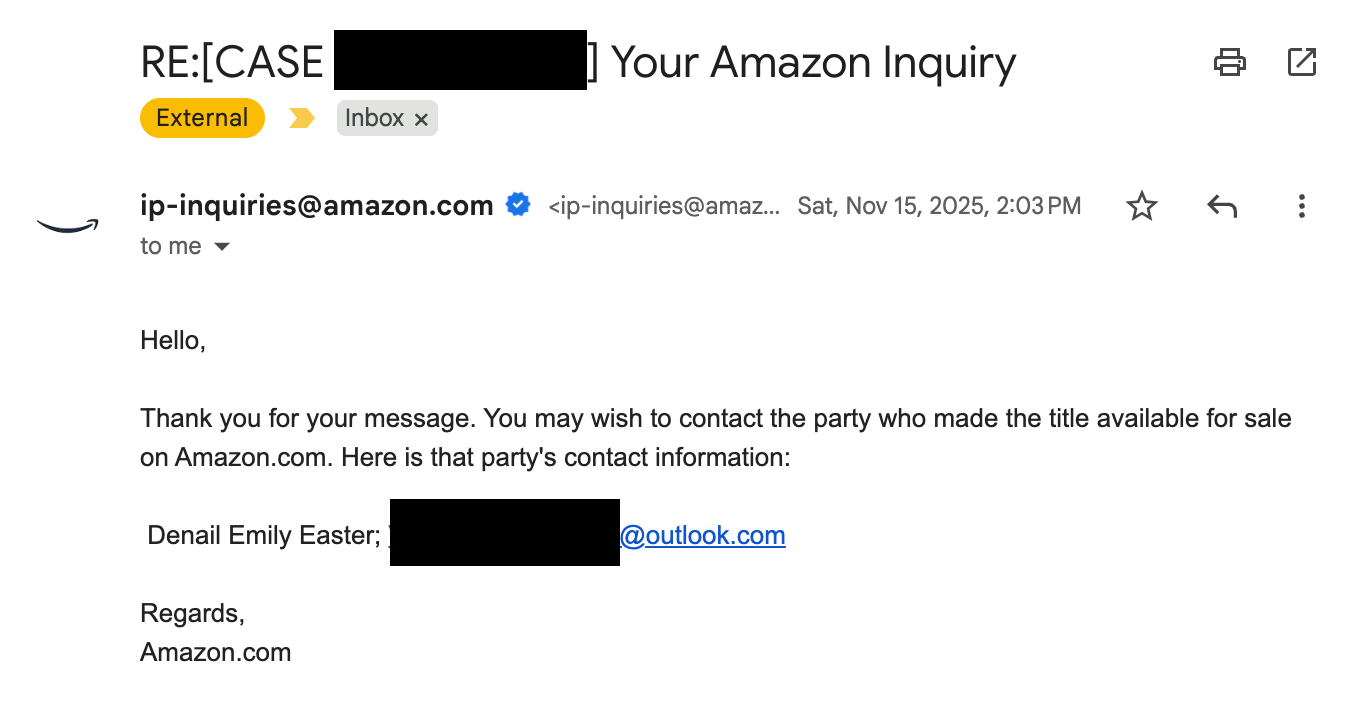Click the truncated sender address in angle brackets

point(664,207)
